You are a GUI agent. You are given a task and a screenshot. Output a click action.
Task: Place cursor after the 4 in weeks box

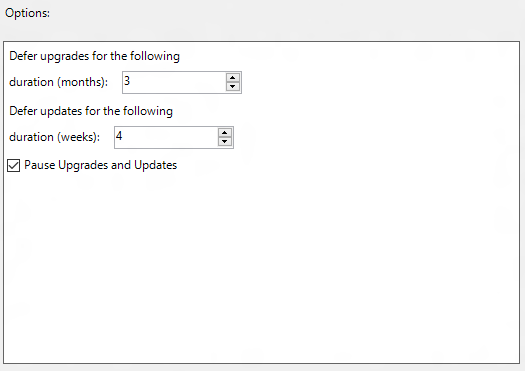[x=123, y=136]
